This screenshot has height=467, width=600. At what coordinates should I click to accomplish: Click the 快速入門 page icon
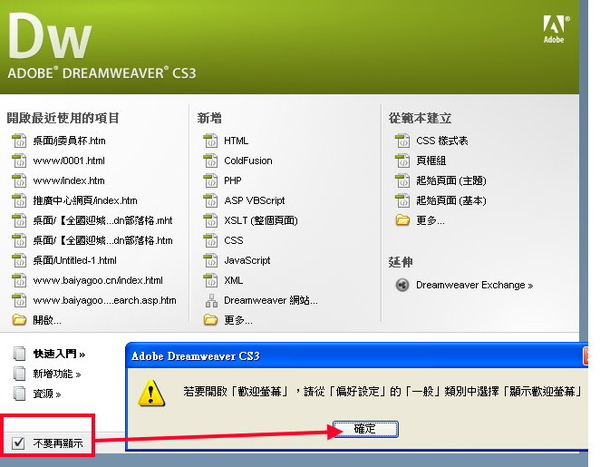click(x=19, y=354)
